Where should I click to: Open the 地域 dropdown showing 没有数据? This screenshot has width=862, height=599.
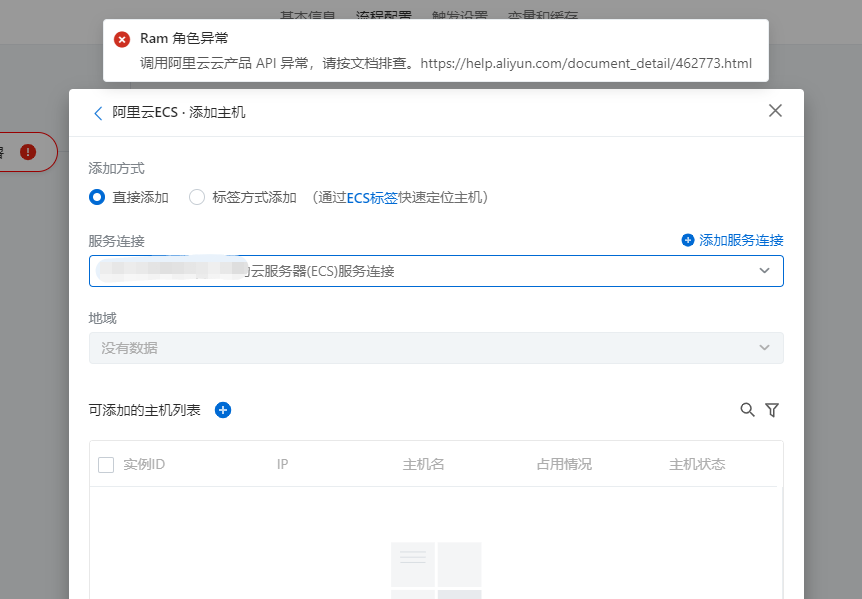(436, 348)
